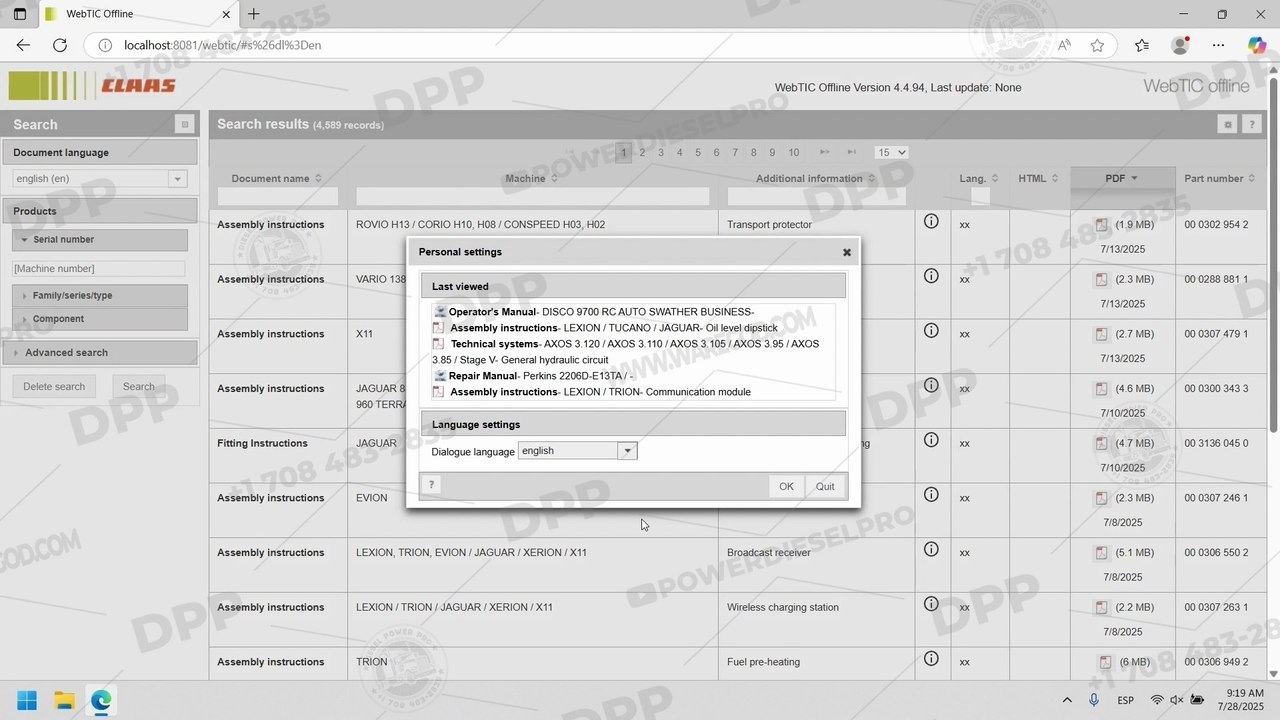Go to results page 10
Viewport: 1280px width, 720px height.
(793, 153)
